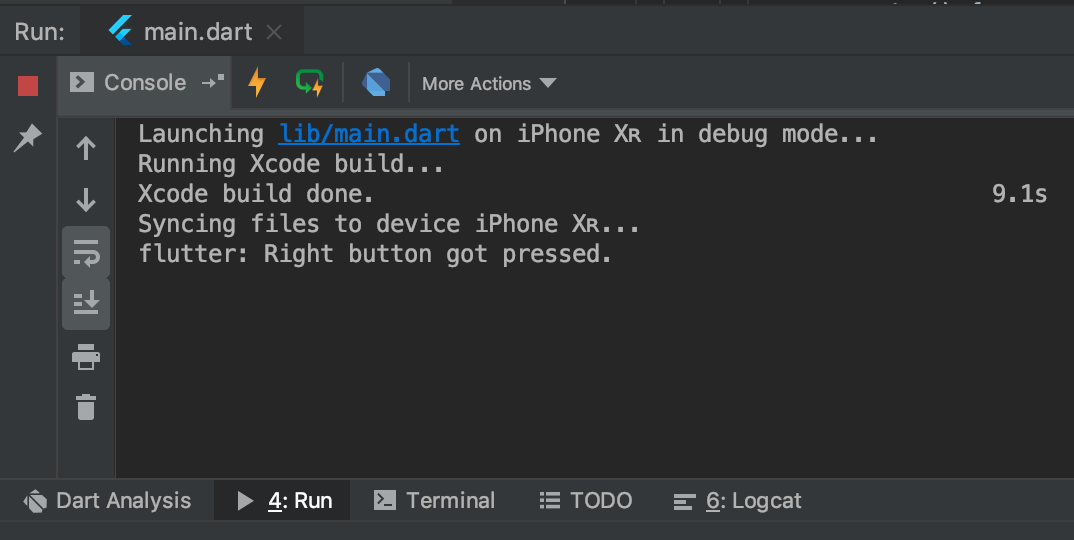Select the Console tab
This screenshot has width=1074, height=540.
point(129,83)
